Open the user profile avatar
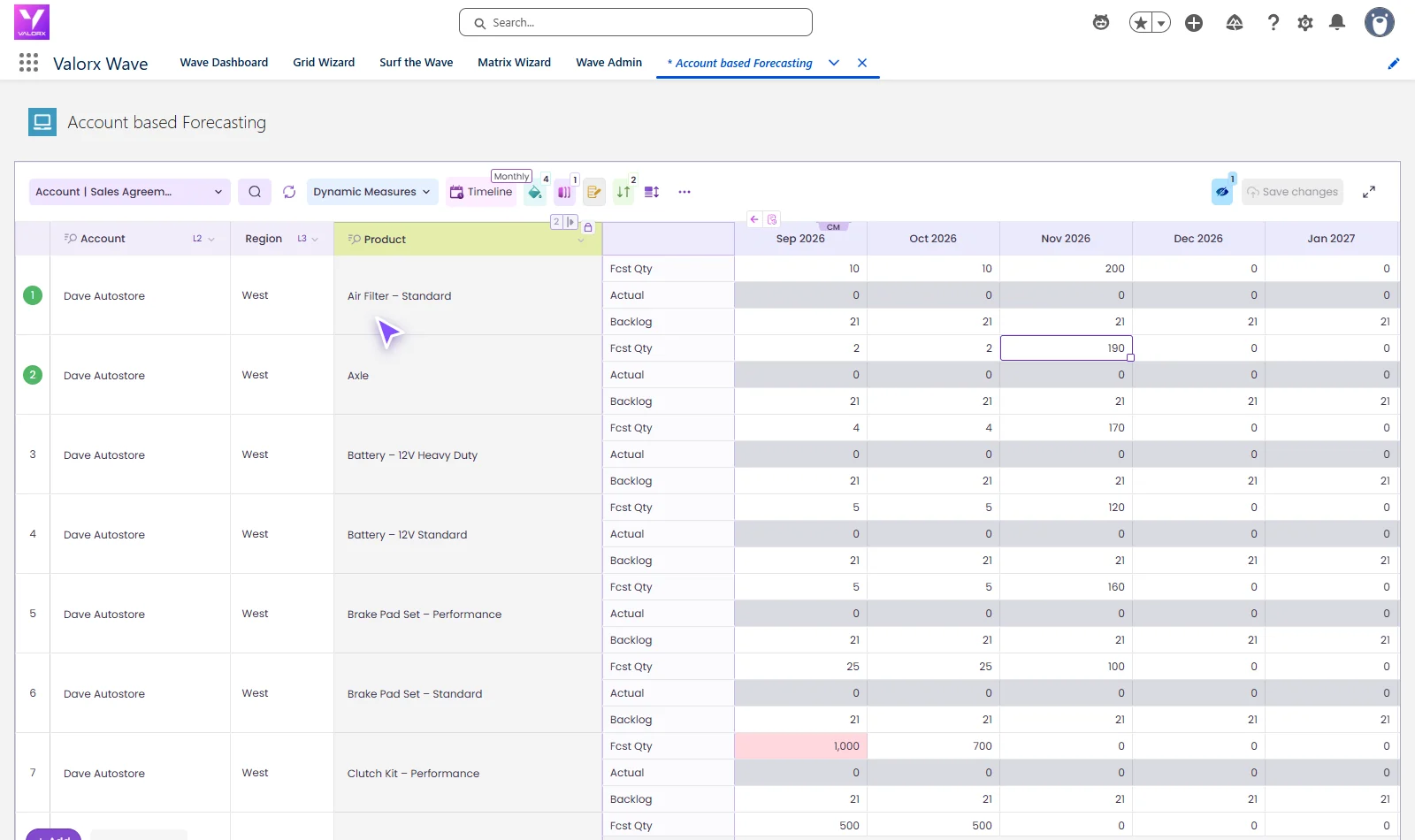Viewport: 1415px width, 840px height. click(1380, 23)
